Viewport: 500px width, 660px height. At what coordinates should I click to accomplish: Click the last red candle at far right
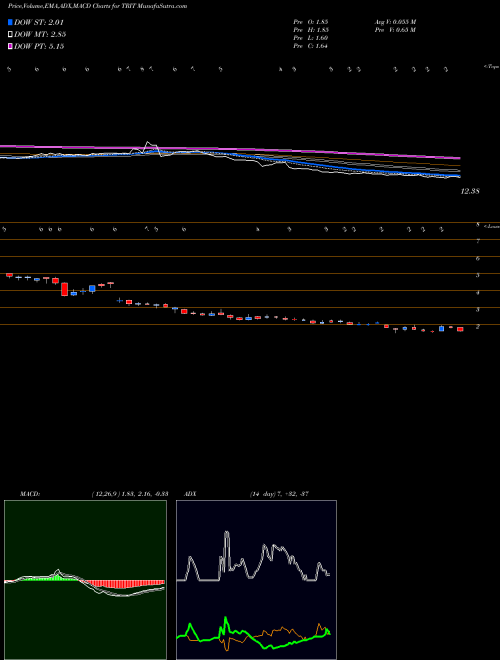click(x=460, y=329)
